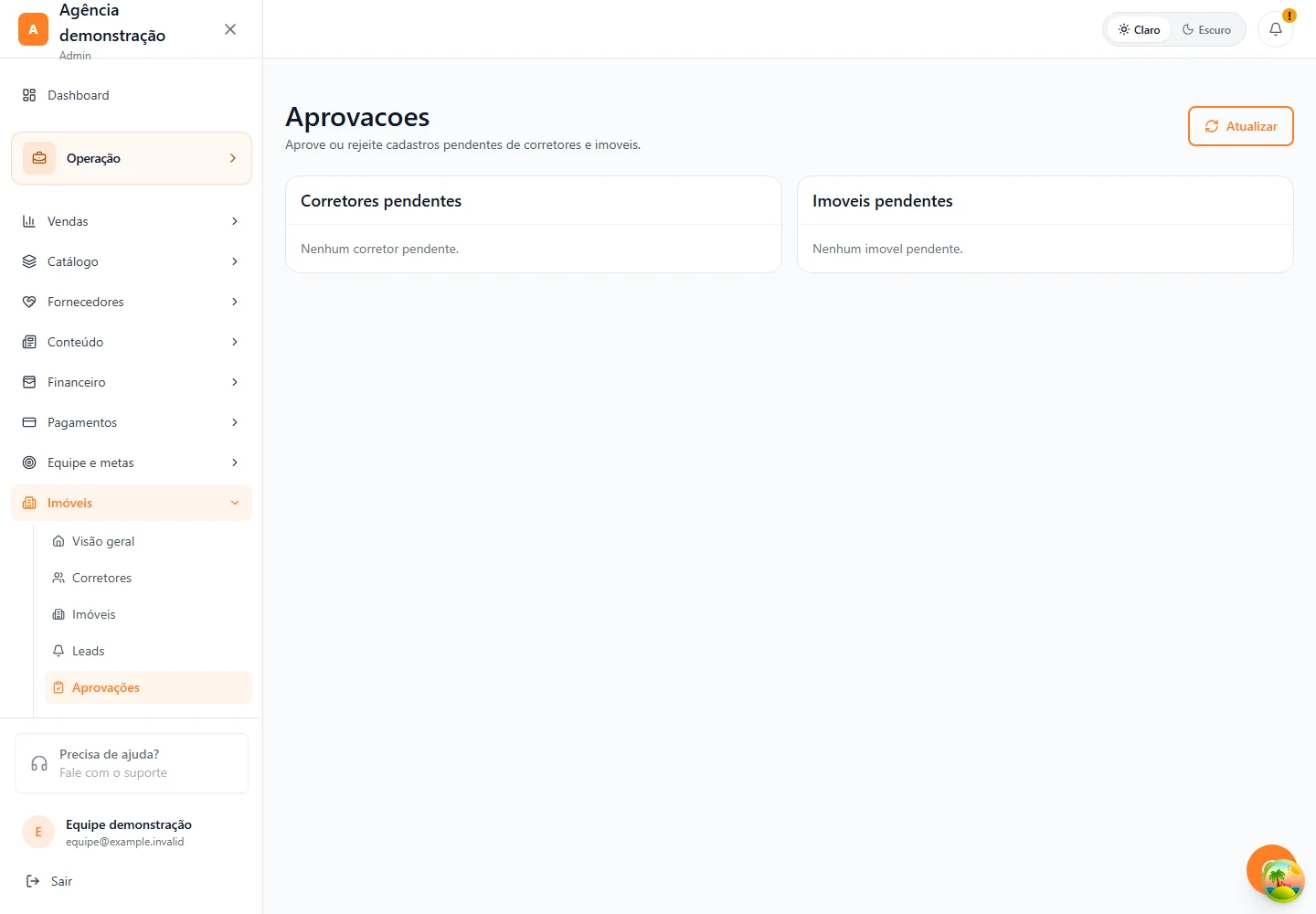Click the Dashboard grid icon
Screen dimensions: 1316x914
pyautogui.click(x=29, y=95)
